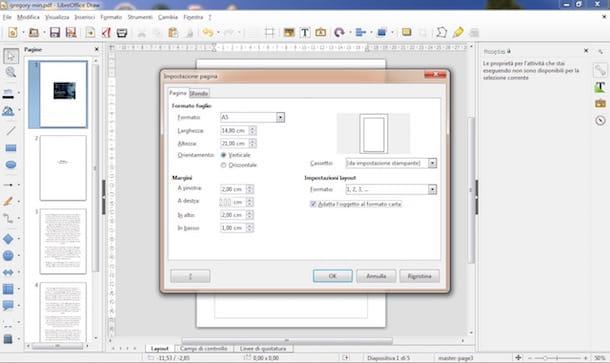Click the Larghezza width spinner
The width and height of the screenshot is (610, 363).
(x=252, y=131)
